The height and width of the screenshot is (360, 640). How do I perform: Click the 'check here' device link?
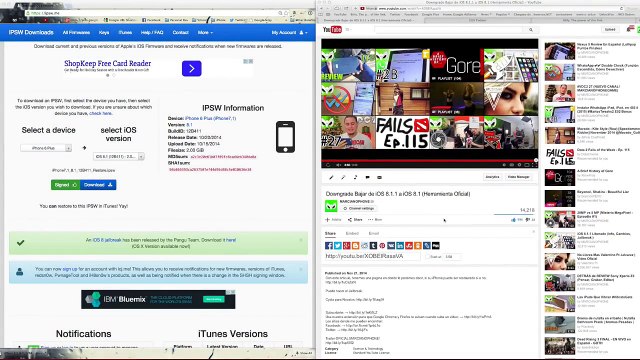pos(100,113)
